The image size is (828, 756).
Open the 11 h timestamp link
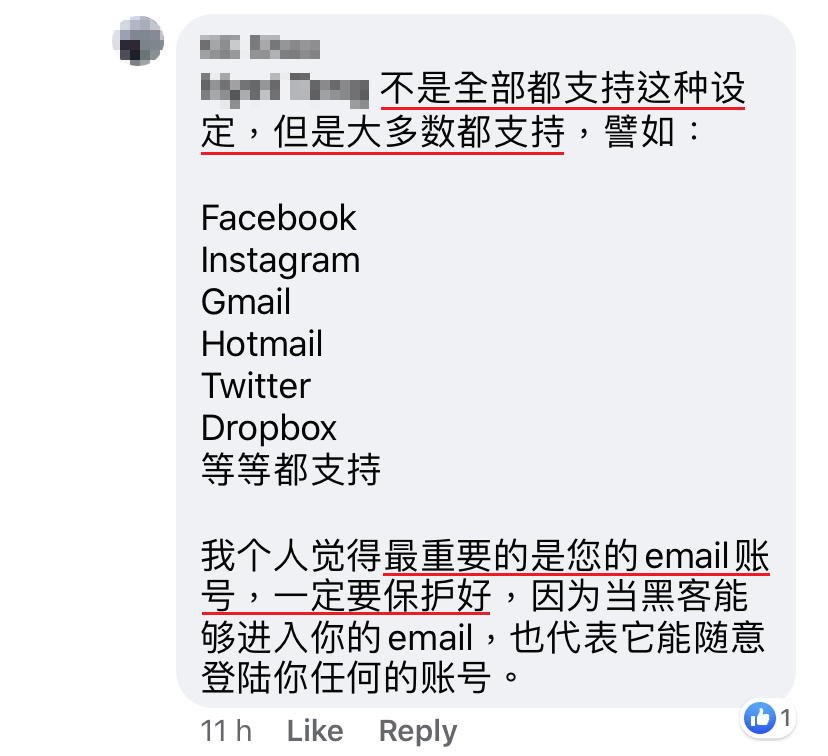click(226, 731)
